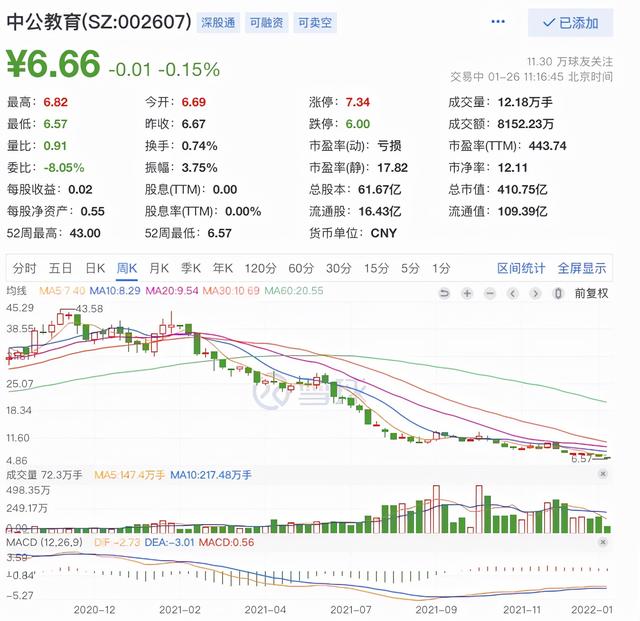
Task: Click the MA10:8.29 moving average label
Action: click(115, 291)
